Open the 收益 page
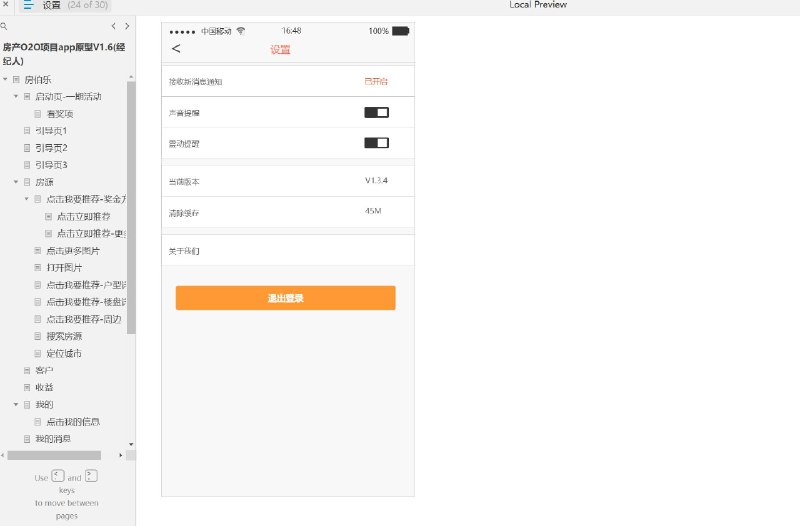This screenshot has width=800, height=526. (x=44, y=387)
